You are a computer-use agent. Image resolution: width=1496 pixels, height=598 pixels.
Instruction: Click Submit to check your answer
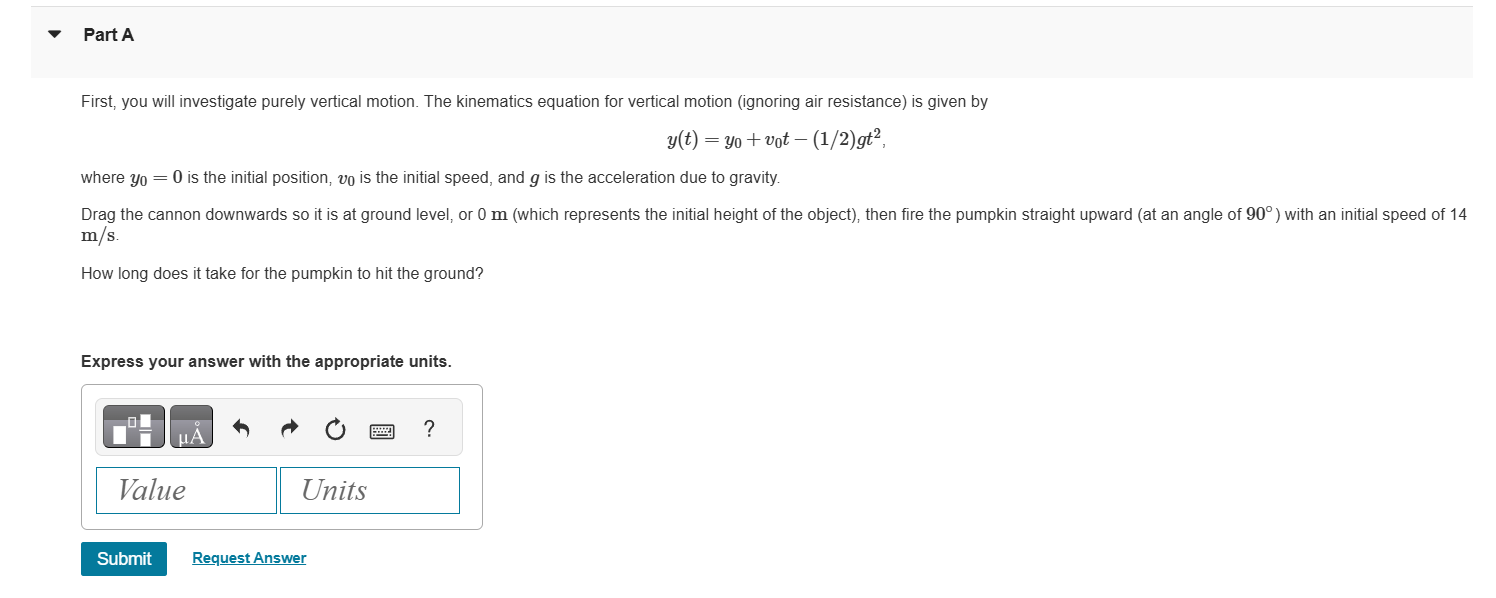point(123,558)
